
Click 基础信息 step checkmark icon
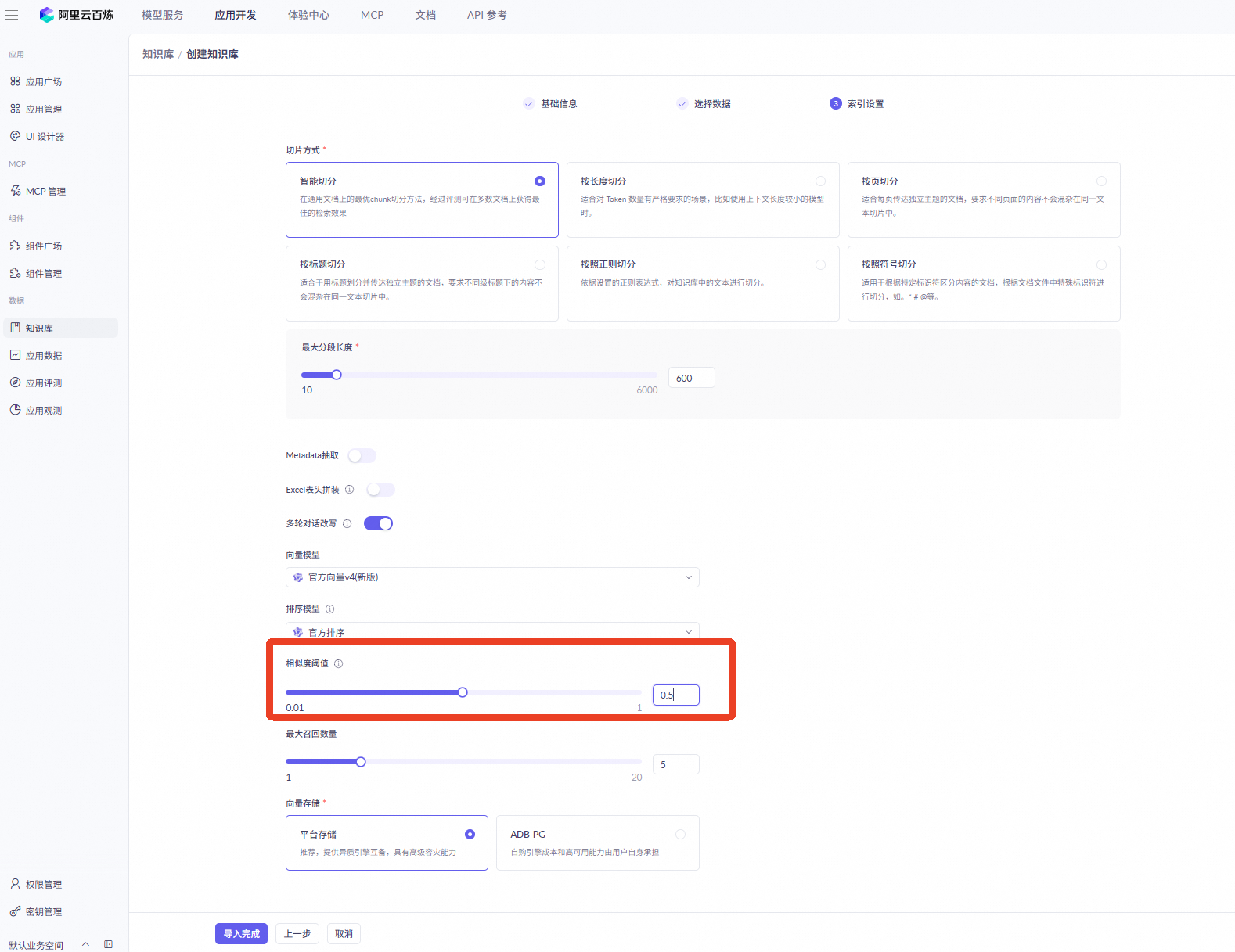[529, 104]
